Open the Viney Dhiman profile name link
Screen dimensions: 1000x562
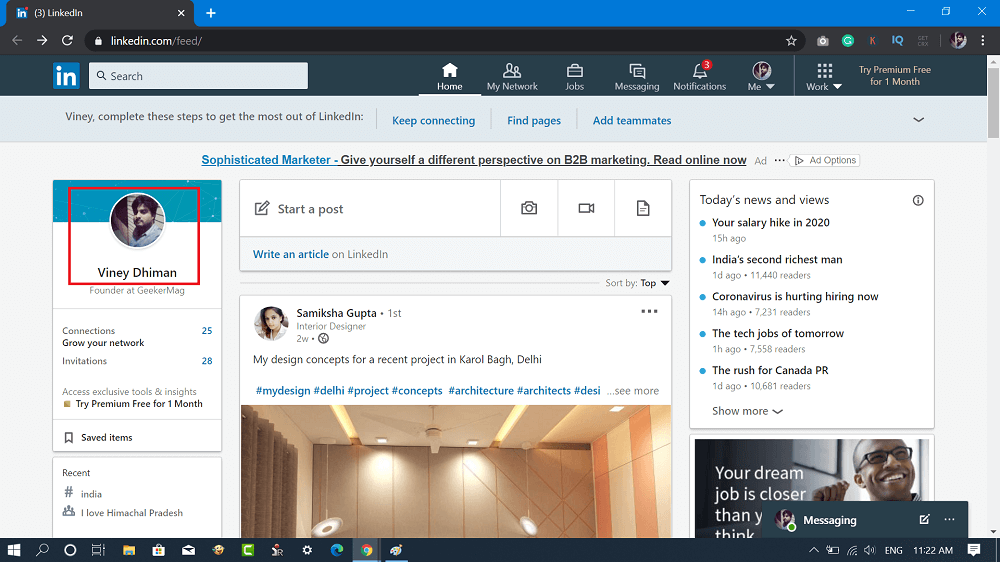[137, 272]
